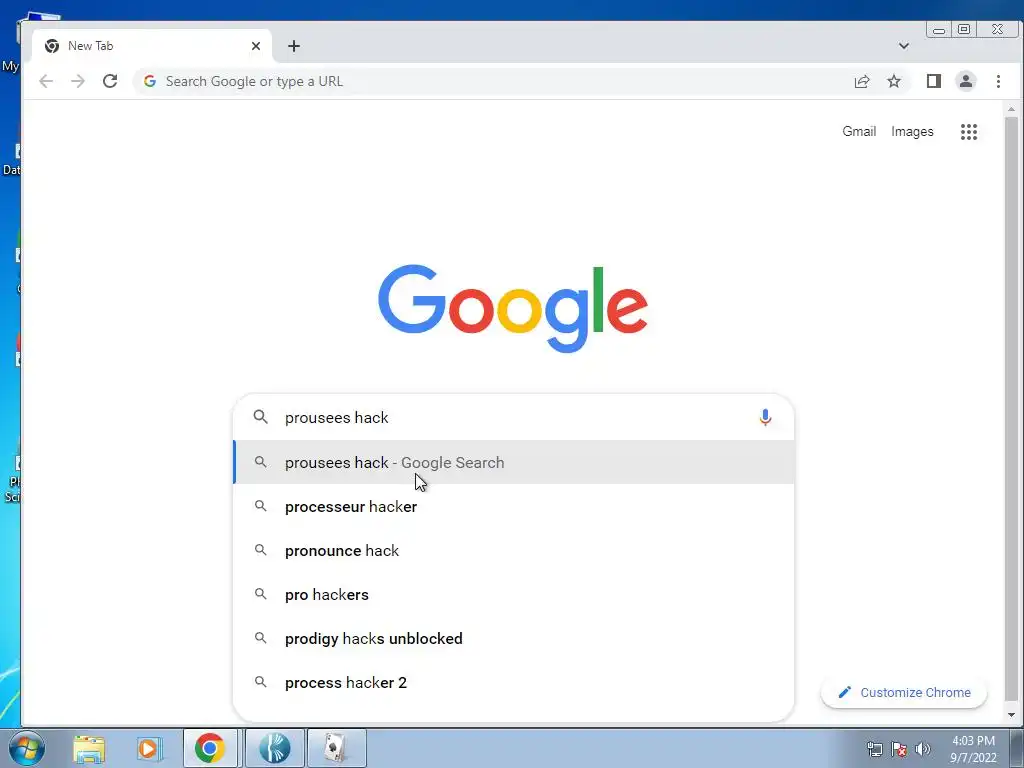
Task: Expand the tab search chevron
Action: pyautogui.click(x=904, y=46)
